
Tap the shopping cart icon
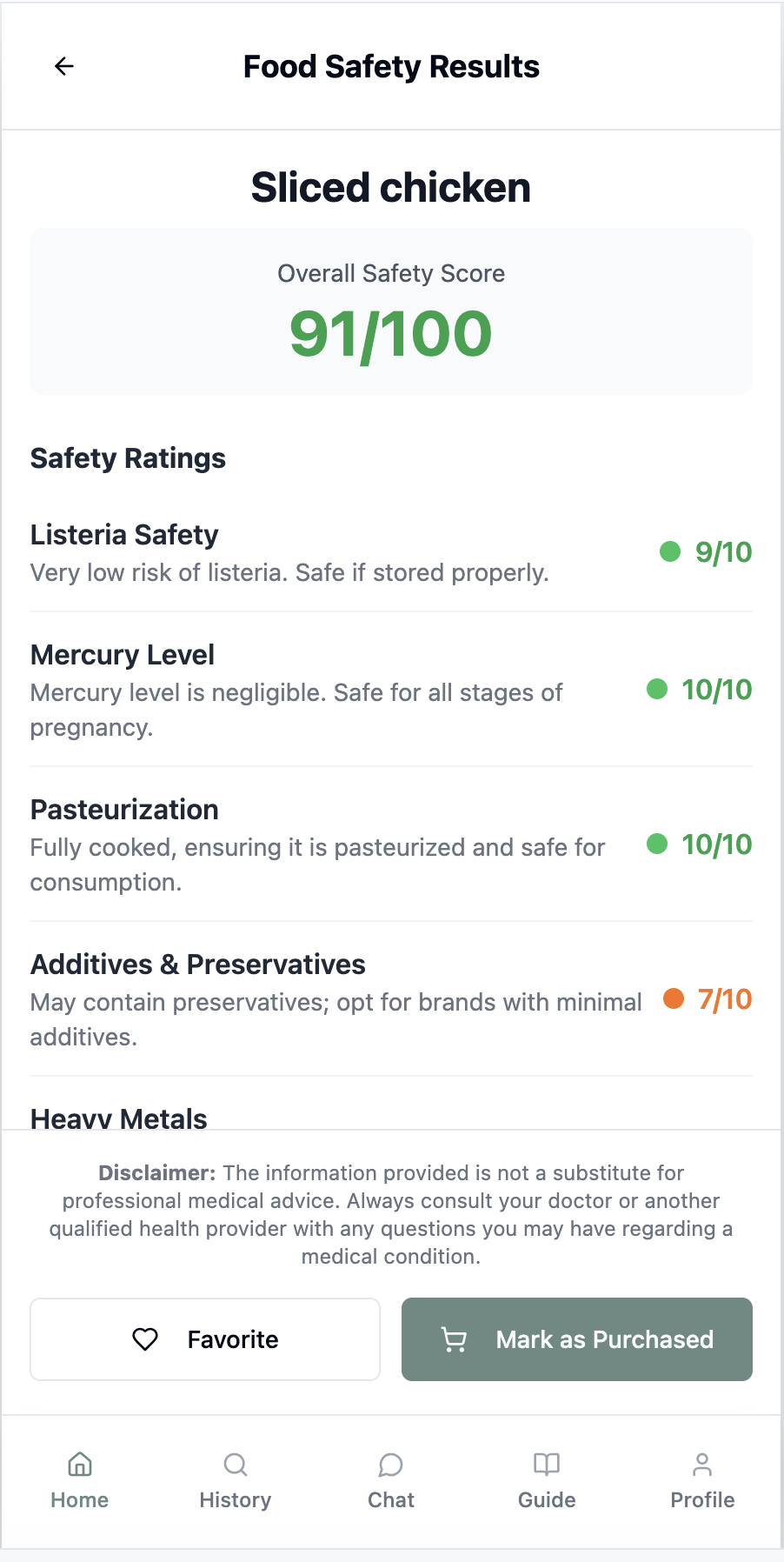tap(454, 1339)
